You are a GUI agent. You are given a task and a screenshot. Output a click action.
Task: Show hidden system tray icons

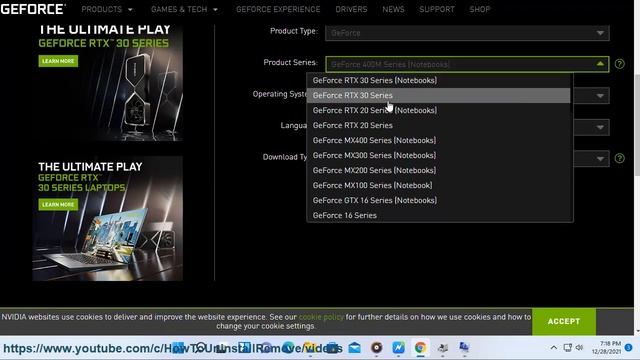(x=553, y=348)
